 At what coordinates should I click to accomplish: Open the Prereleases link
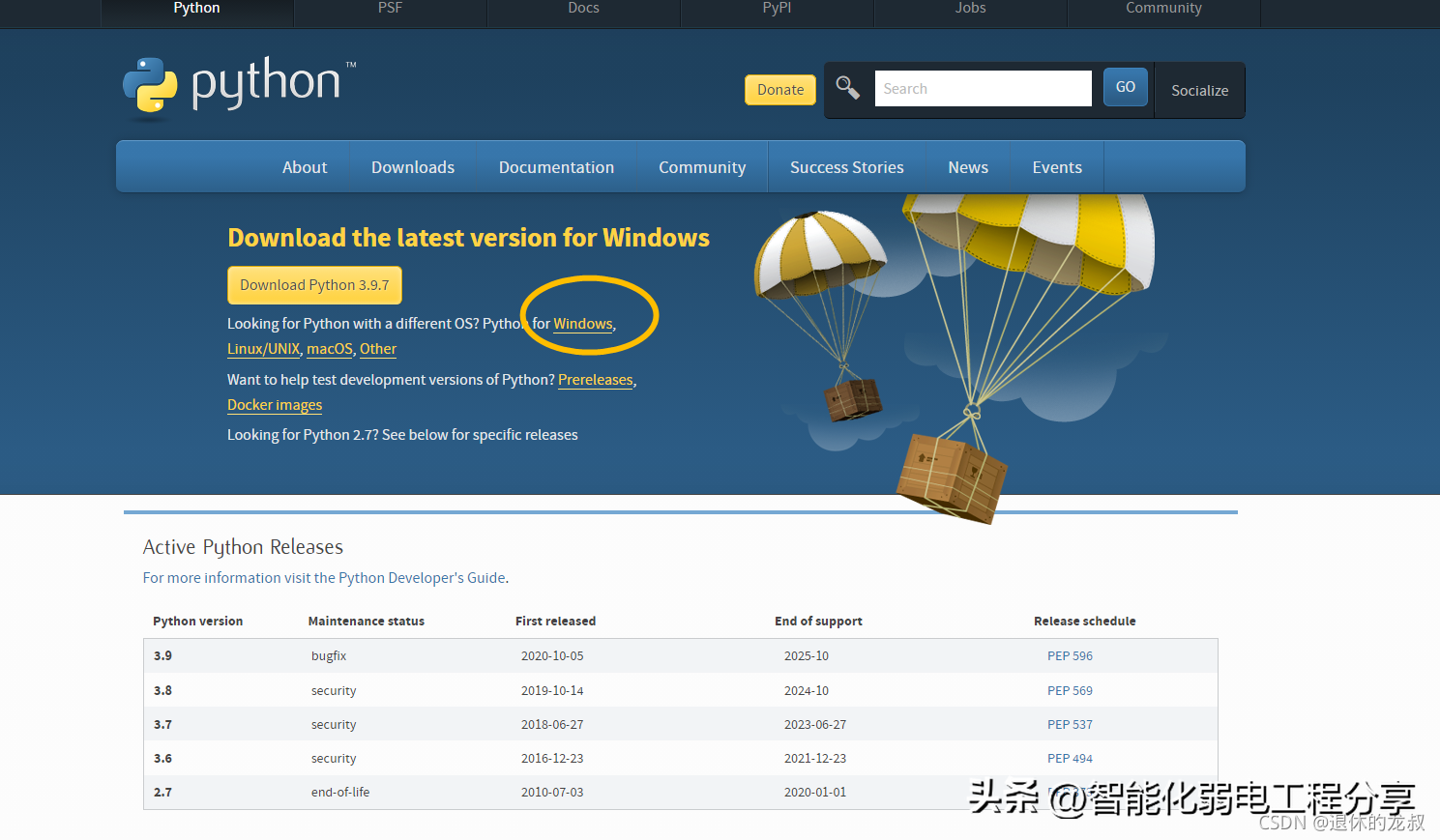click(x=595, y=380)
